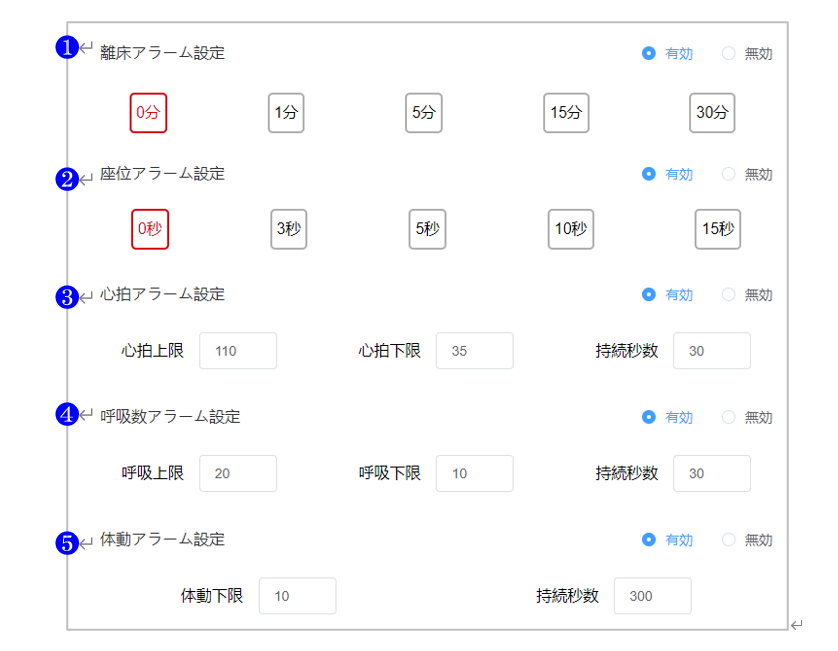Enable 呼吸数アラーム using the 有効 radio
Viewport: 838px width, 651px height.
click(x=649, y=417)
